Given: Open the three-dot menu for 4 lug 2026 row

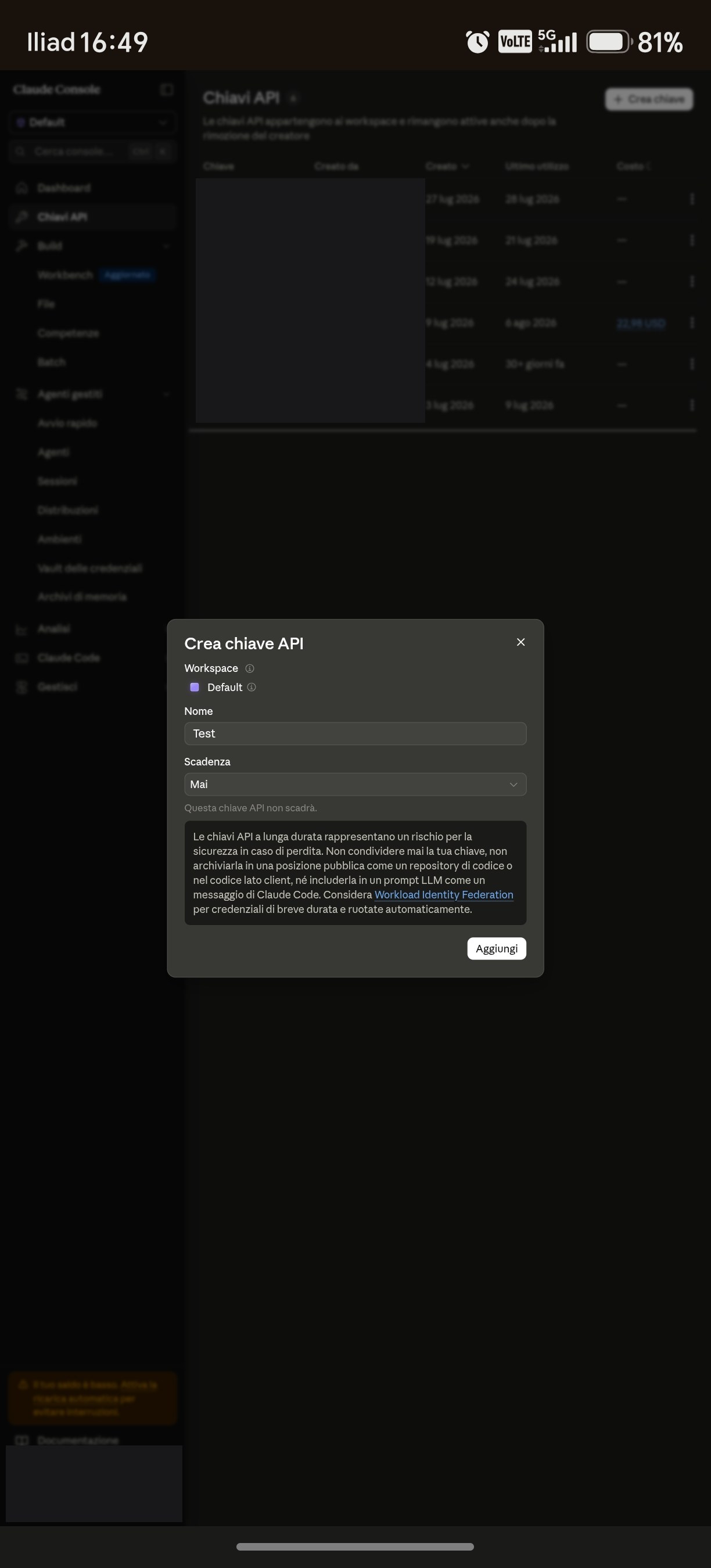Looking at the screenshot, I should [691, 364].
